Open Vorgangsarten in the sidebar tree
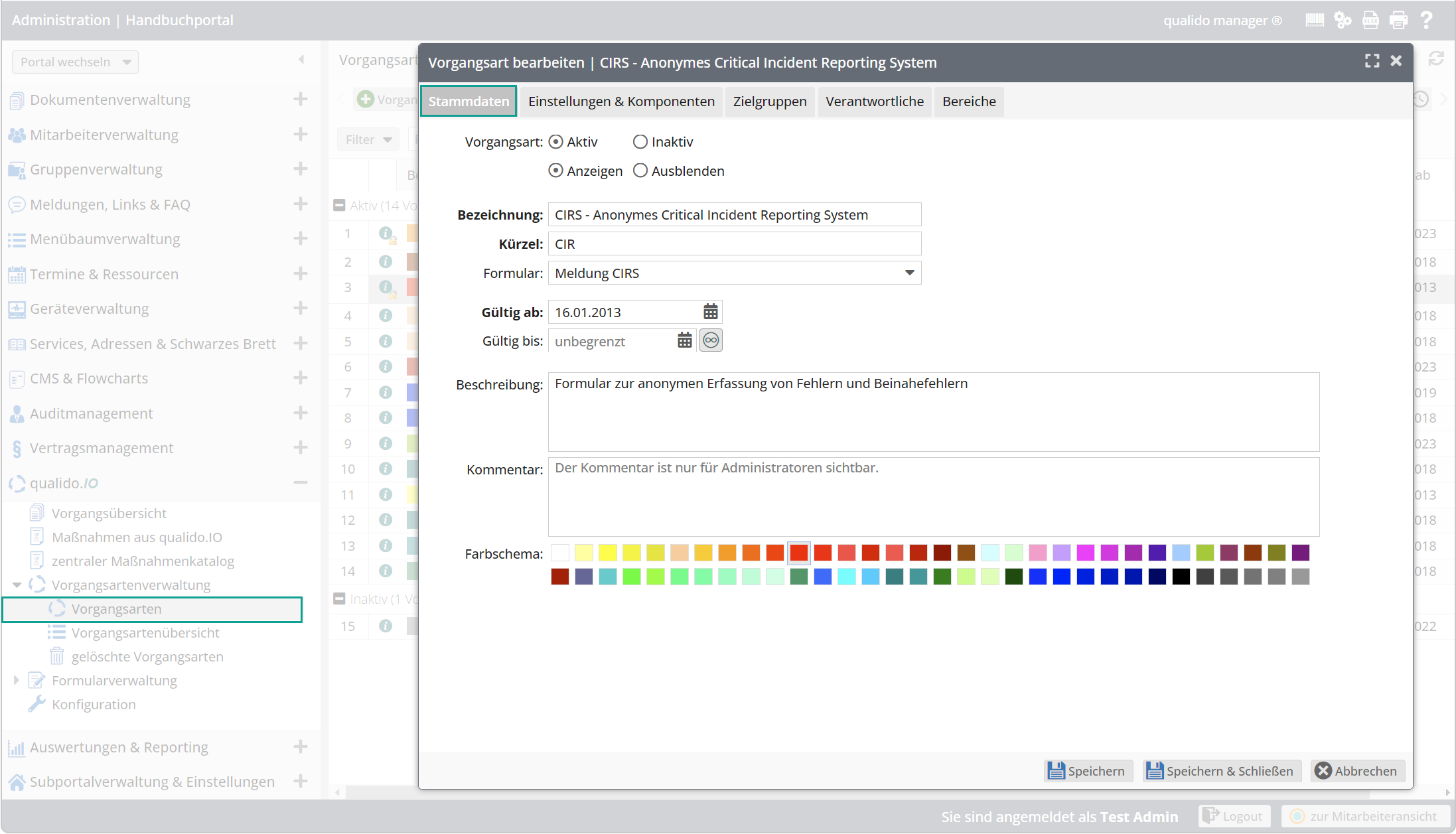 (152, 609)
